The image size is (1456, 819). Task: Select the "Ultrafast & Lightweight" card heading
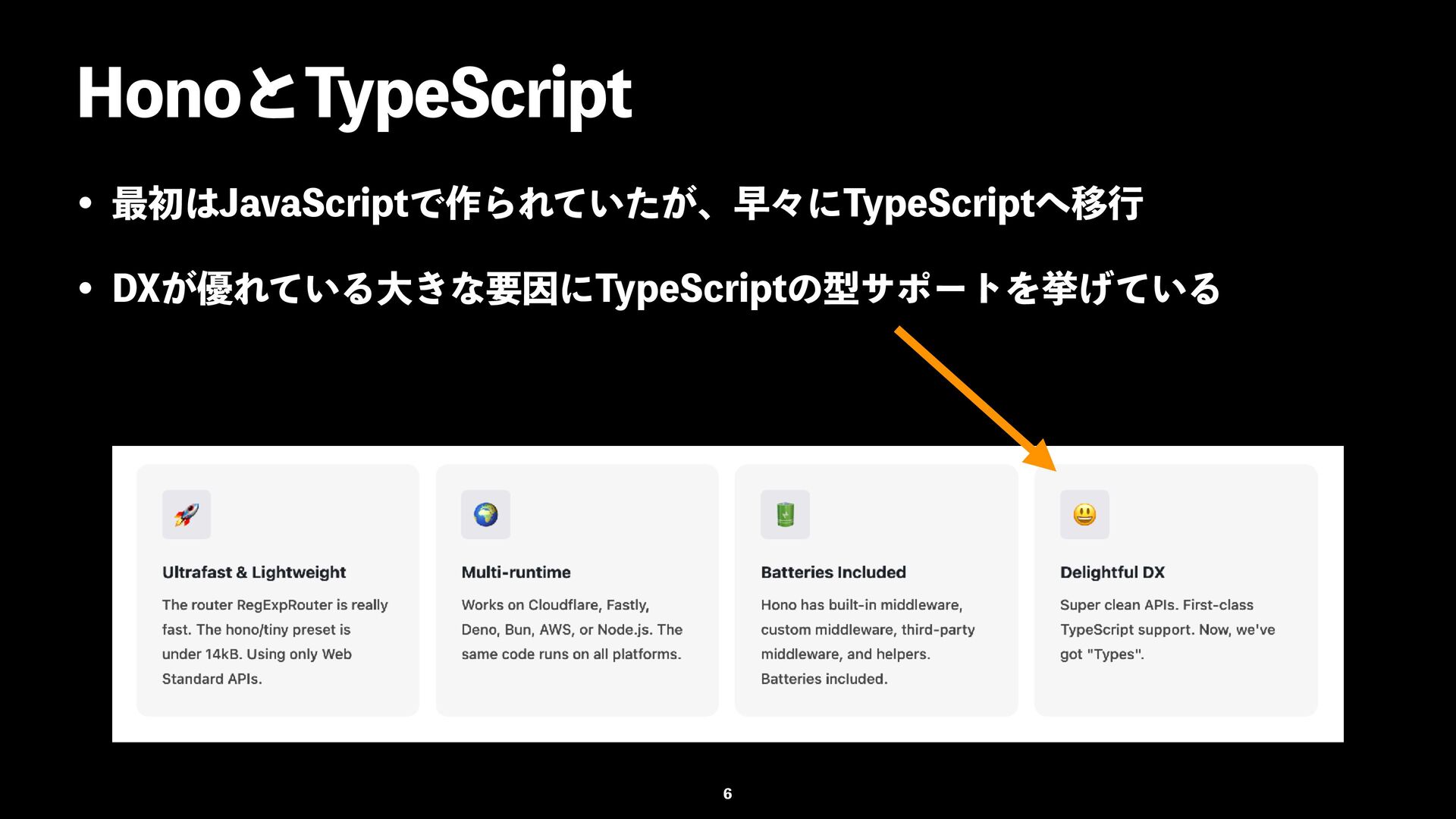(x=254, y=573)
